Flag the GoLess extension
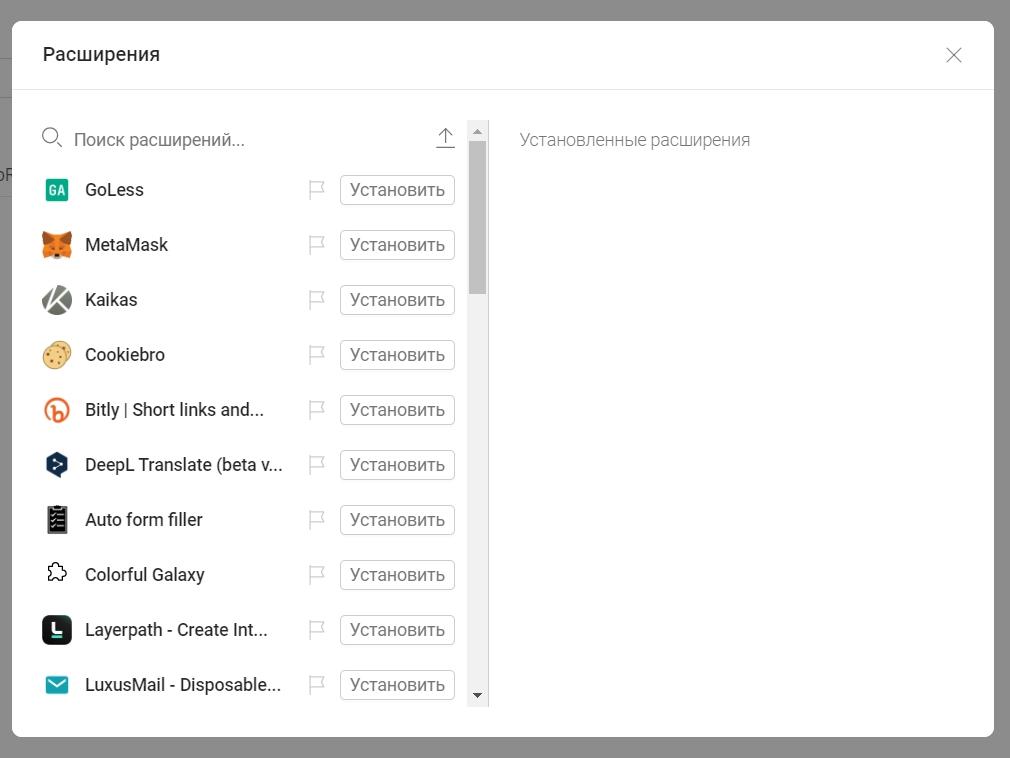This screenshot has height=758, width=1010. click(x=316, y=190)
